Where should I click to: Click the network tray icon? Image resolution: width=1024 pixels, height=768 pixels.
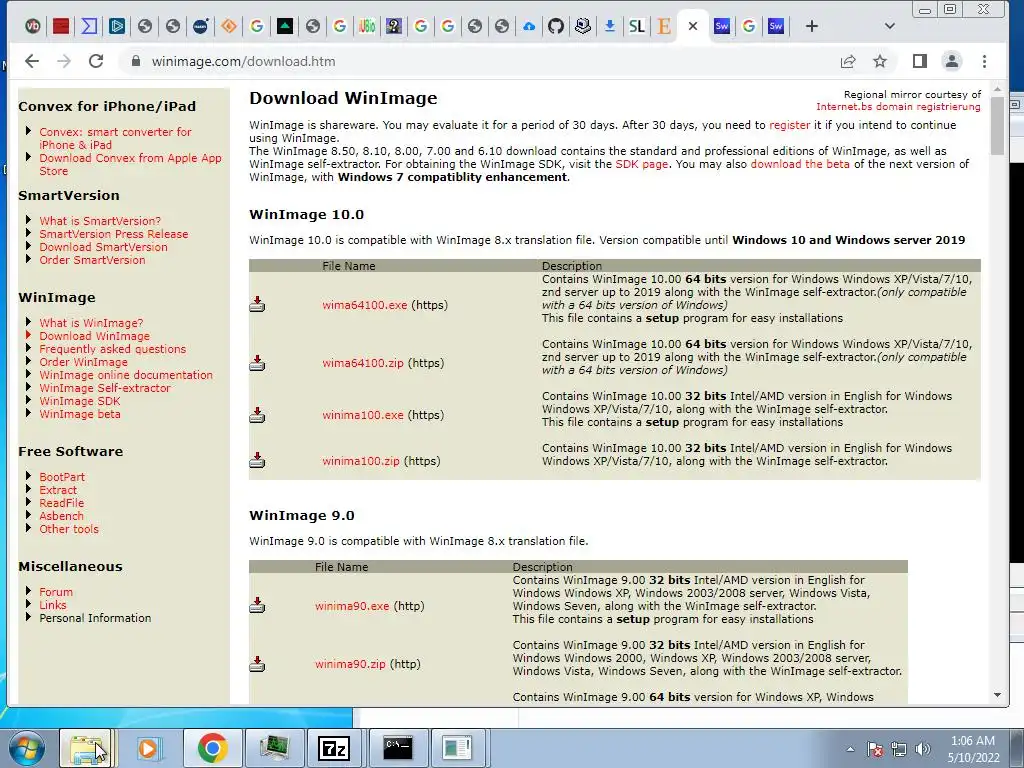point(899,749)
